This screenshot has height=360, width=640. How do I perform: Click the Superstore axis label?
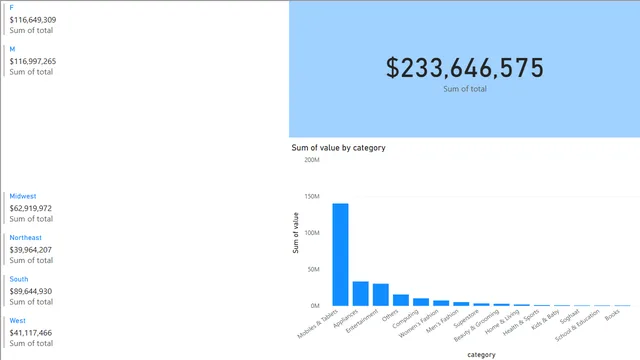point(466,319)
